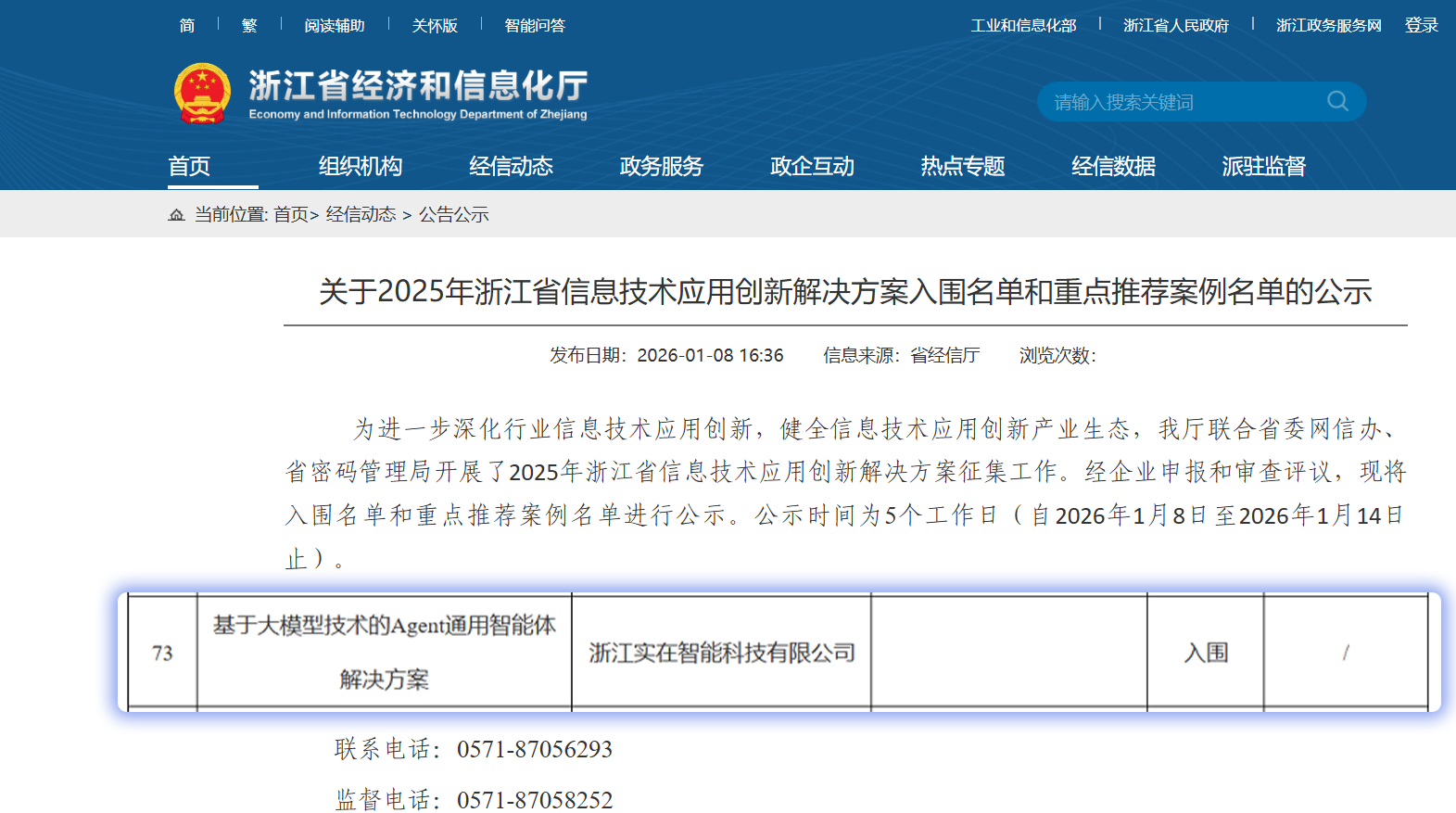Go to 首页 in navigation bar
The height and width of the screenshot is (813, 1456).
[x=189, y=166]
